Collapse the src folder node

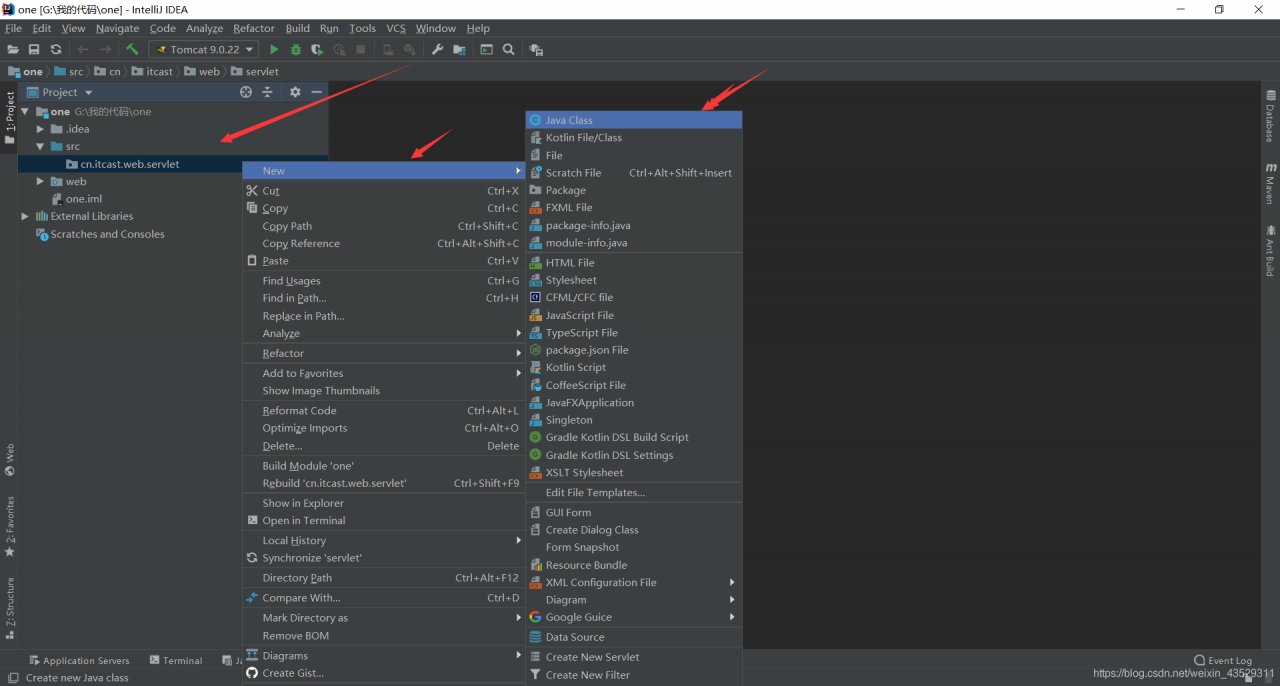(x=40, y=147)
